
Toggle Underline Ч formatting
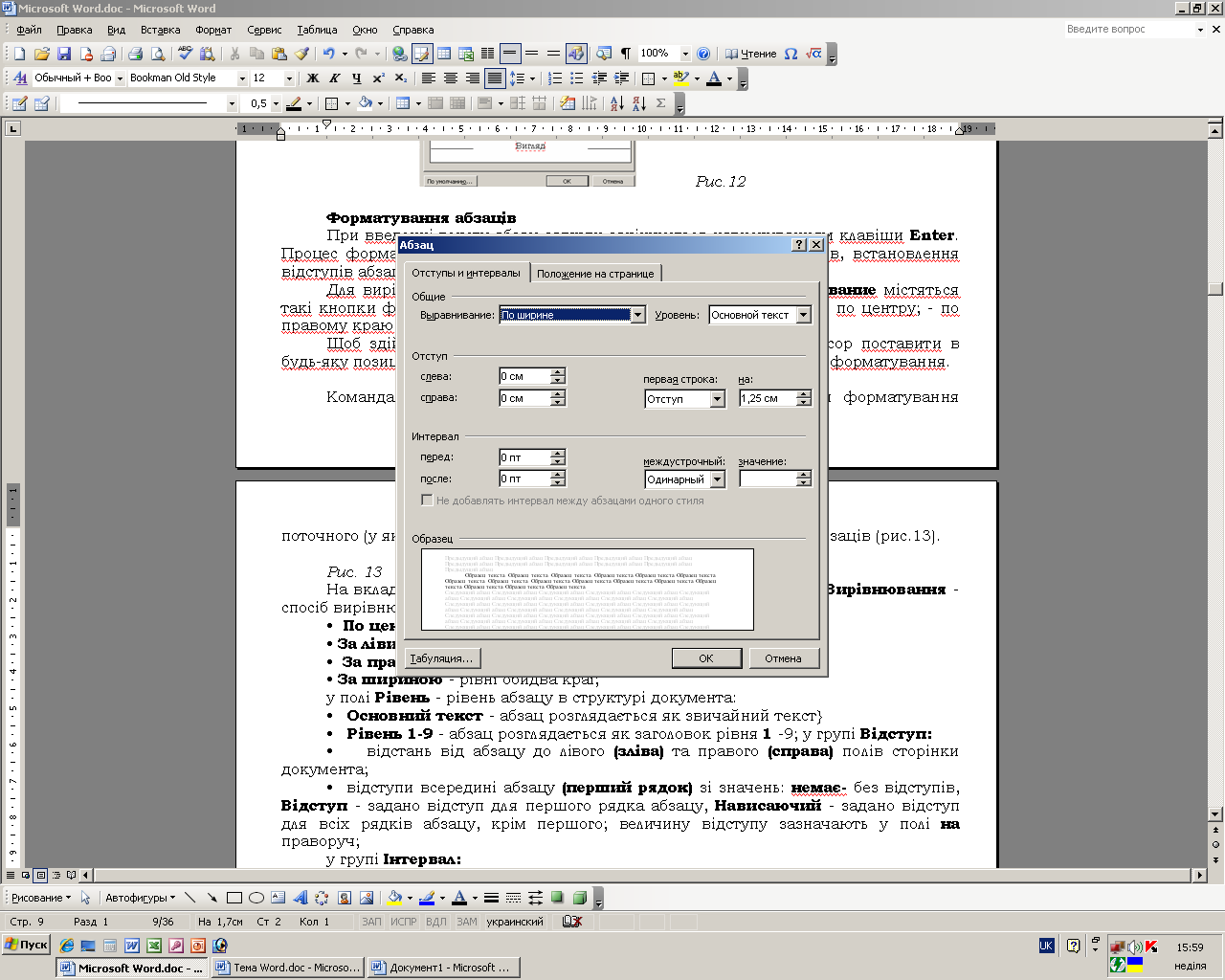click(356, 78)
